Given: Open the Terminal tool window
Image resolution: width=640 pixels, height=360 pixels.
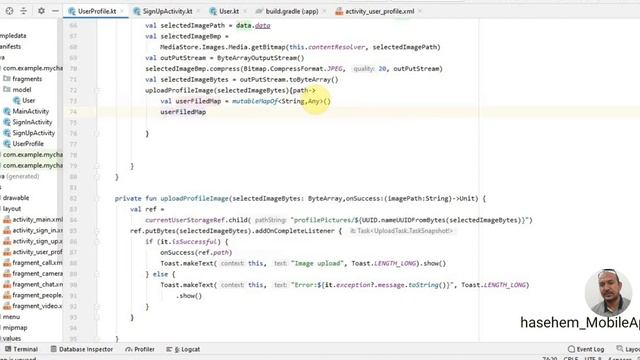Looking at the screenshot, I should click(22, 349).
